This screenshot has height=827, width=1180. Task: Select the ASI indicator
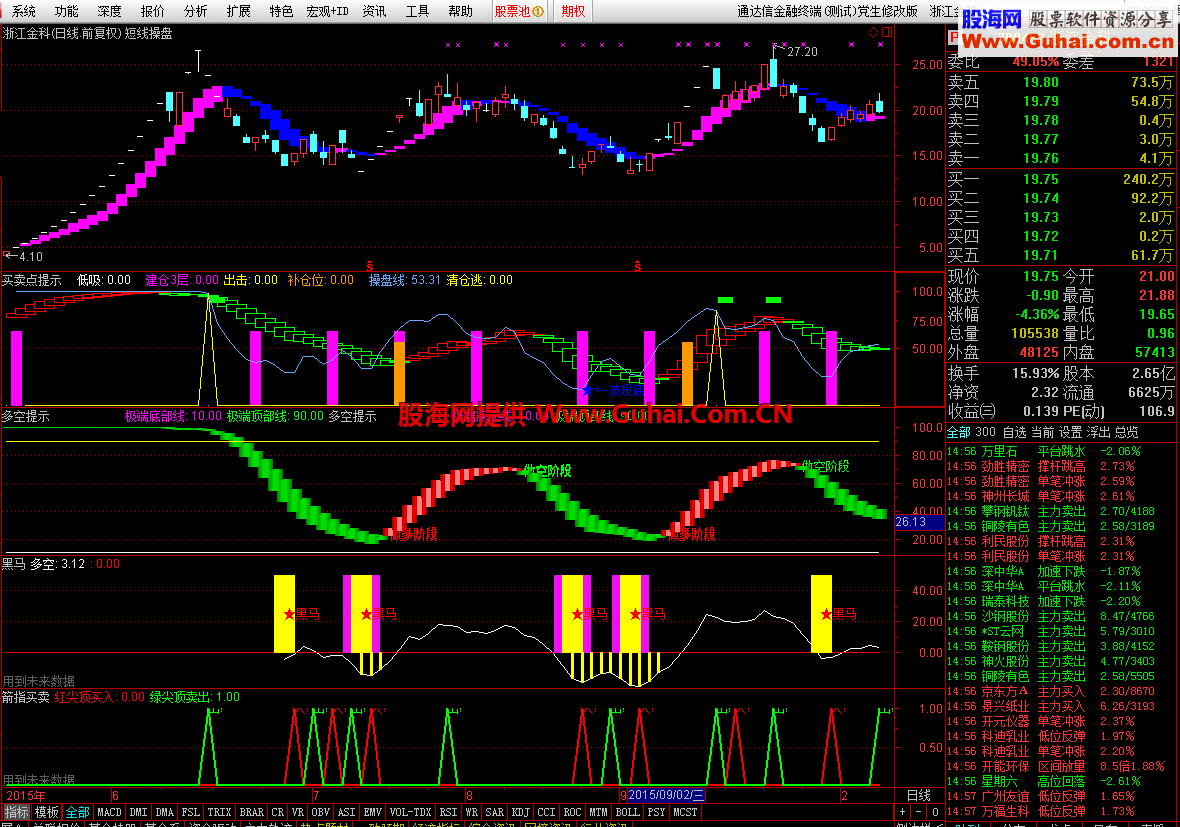tap(346, 812)
